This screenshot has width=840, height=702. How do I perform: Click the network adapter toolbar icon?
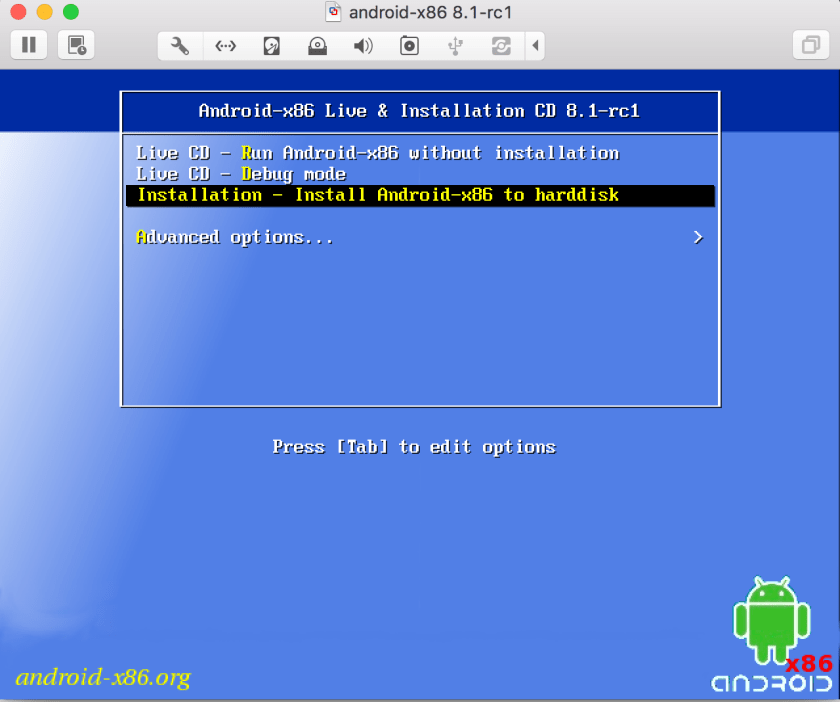point(225,45)
